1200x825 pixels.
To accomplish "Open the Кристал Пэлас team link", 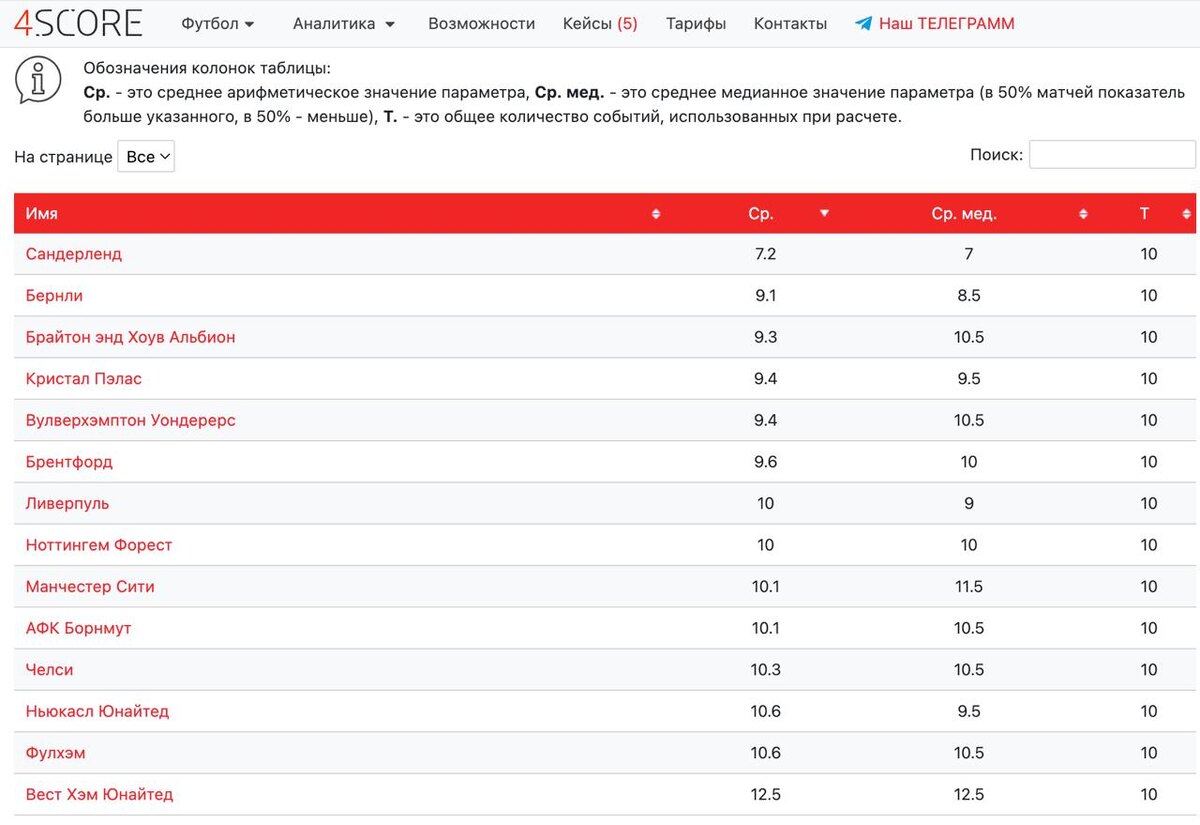I will click(x=84, y=379).
